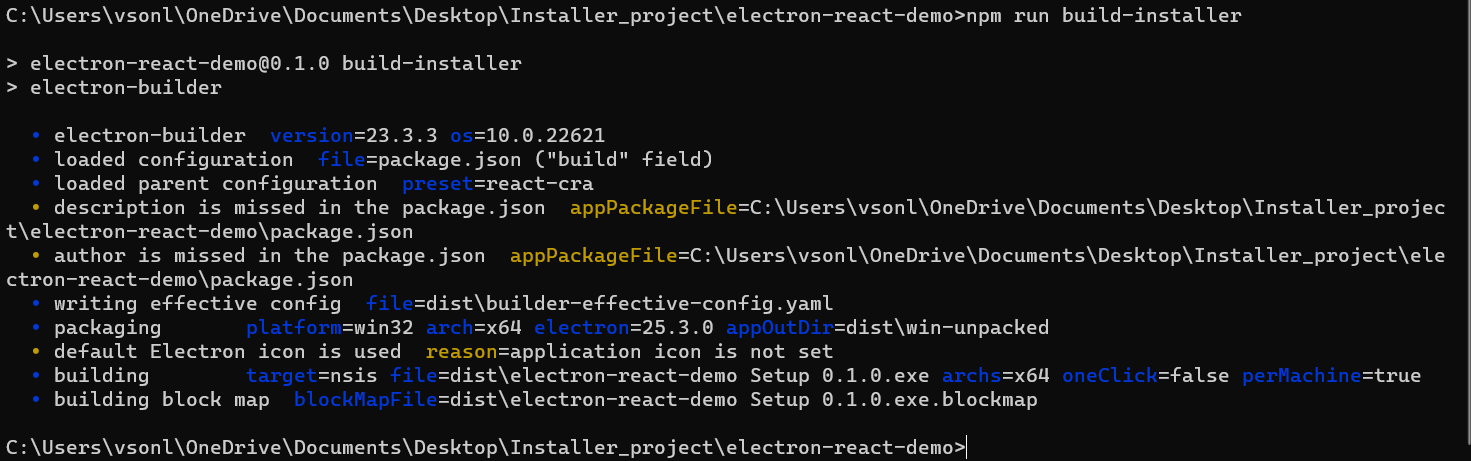Click the "os=10.0.22621" value

pos(540,136)
